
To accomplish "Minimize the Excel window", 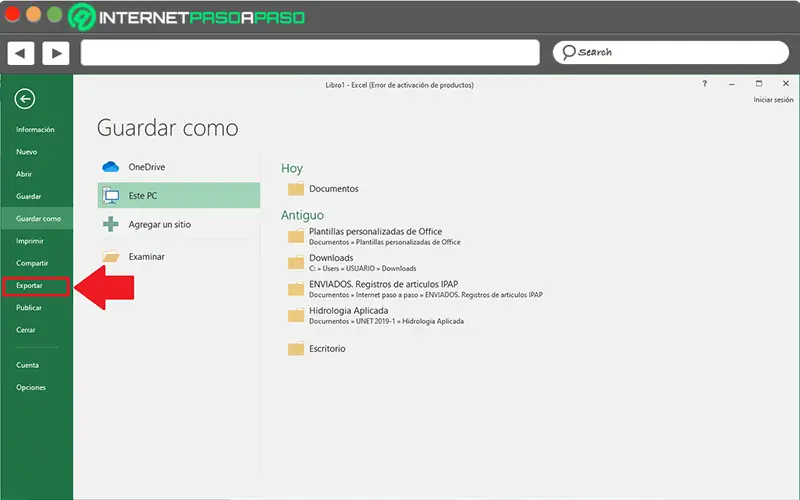I will pos(732,84).
